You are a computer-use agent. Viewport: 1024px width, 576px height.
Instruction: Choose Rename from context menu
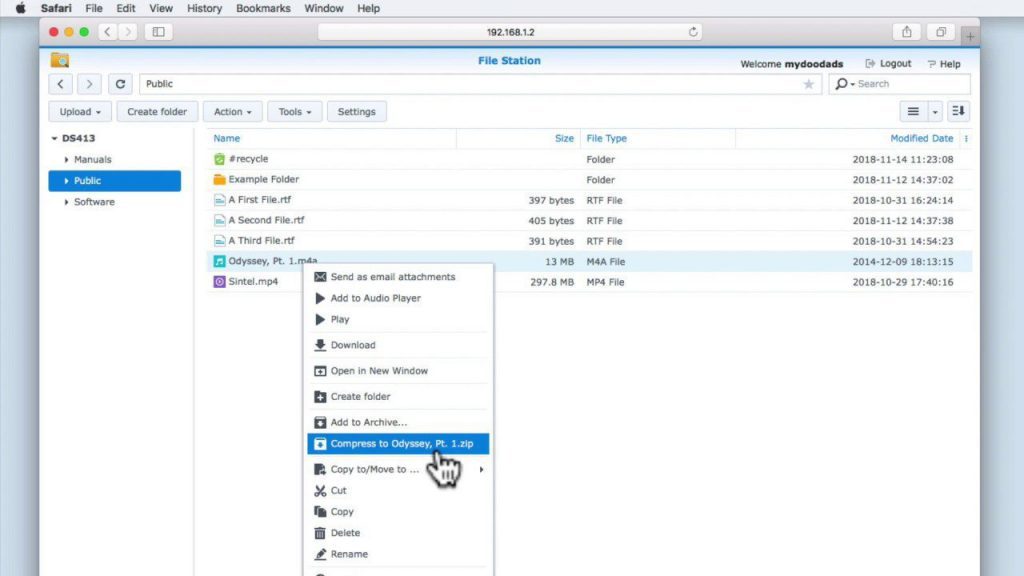[398, 554]
